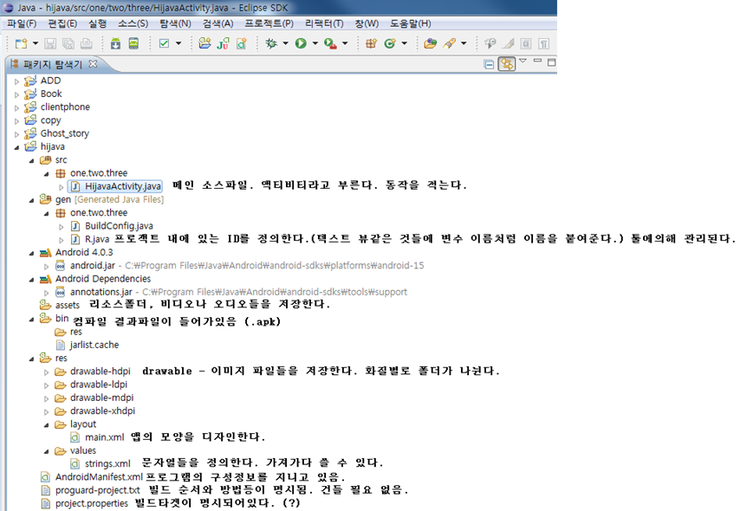Click the Print toolbar icon
The image size is (740, 511).
click(x=86, y=44)
